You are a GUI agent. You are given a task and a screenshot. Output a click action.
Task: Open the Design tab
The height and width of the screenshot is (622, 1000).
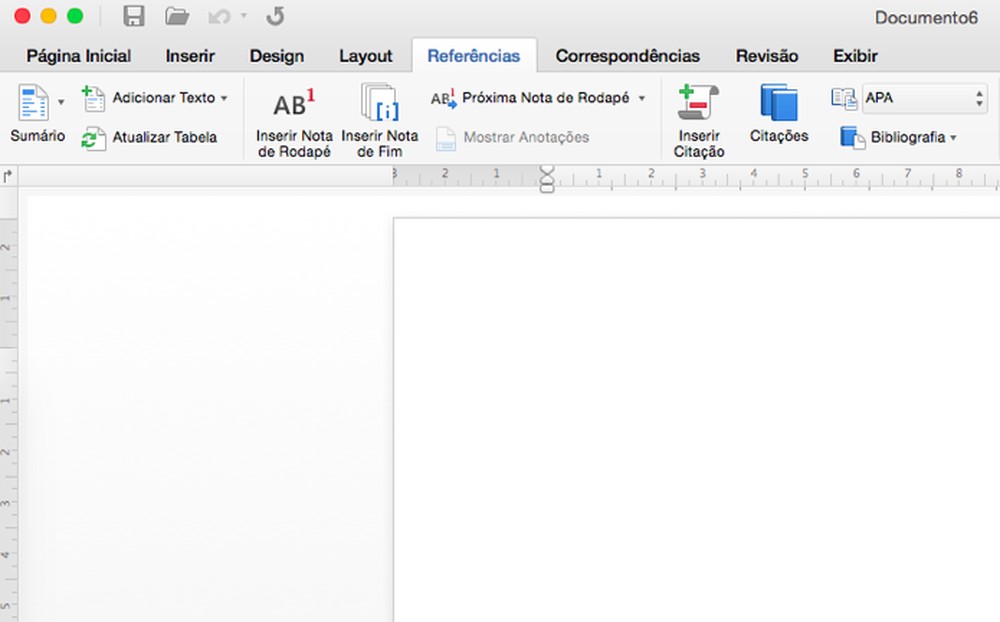click(277, 56)
